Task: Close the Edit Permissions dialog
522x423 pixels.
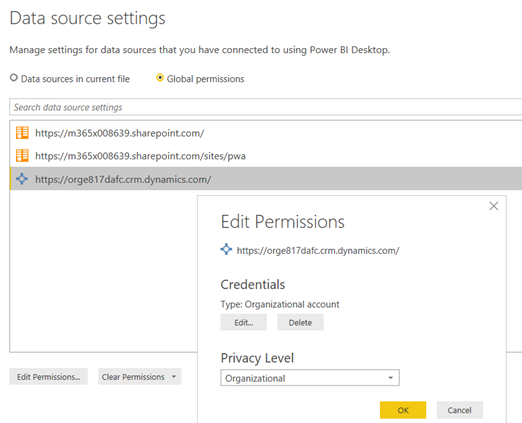Action: coord(494,206)
